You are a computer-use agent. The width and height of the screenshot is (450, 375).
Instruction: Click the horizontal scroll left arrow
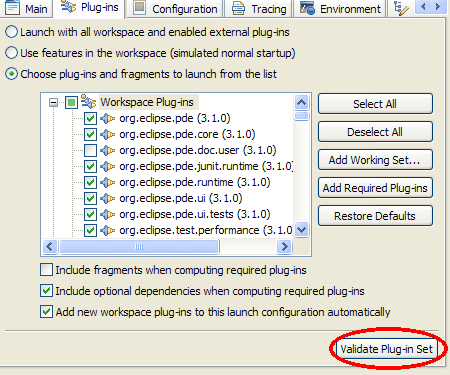[x=50, y=247]
